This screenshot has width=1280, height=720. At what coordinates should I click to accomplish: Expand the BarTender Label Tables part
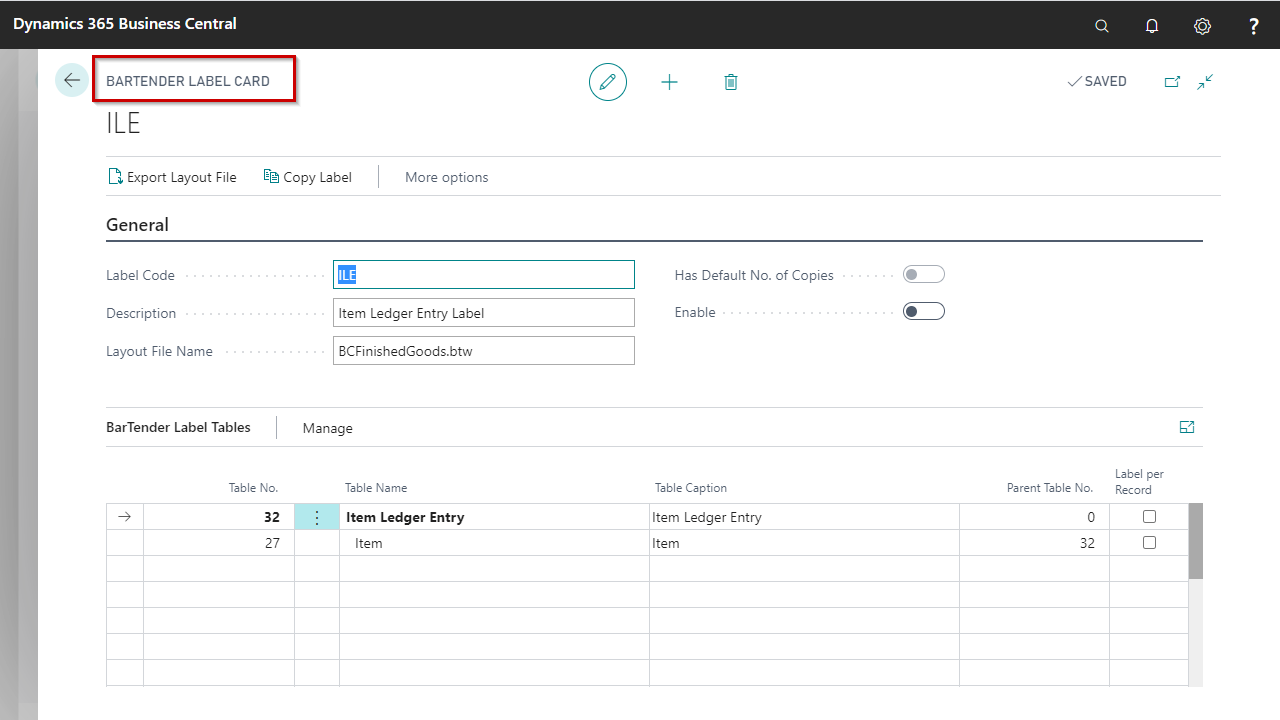pyautogui.click(x=1187, y=427)
